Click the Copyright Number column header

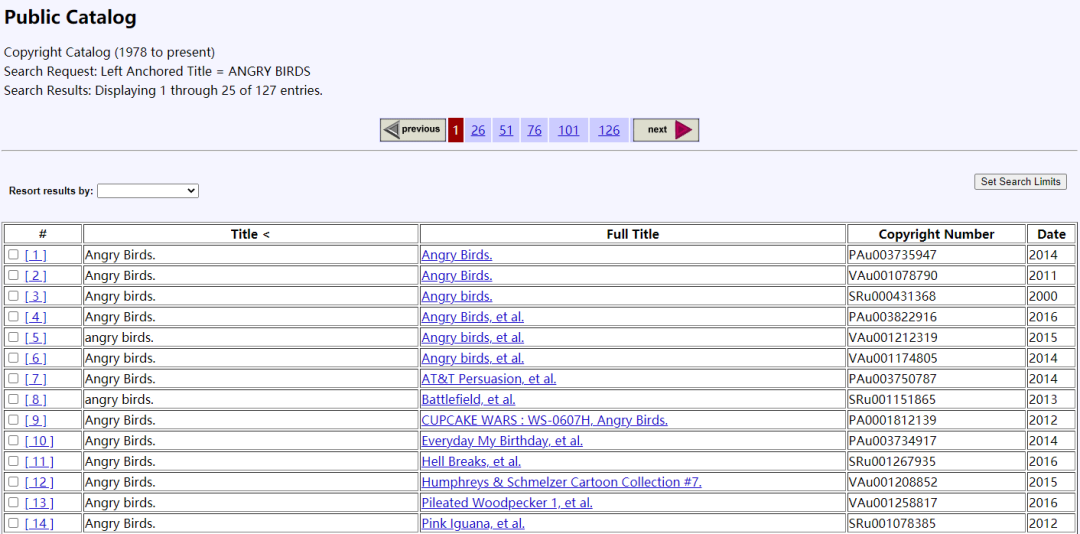coord(937,234)
